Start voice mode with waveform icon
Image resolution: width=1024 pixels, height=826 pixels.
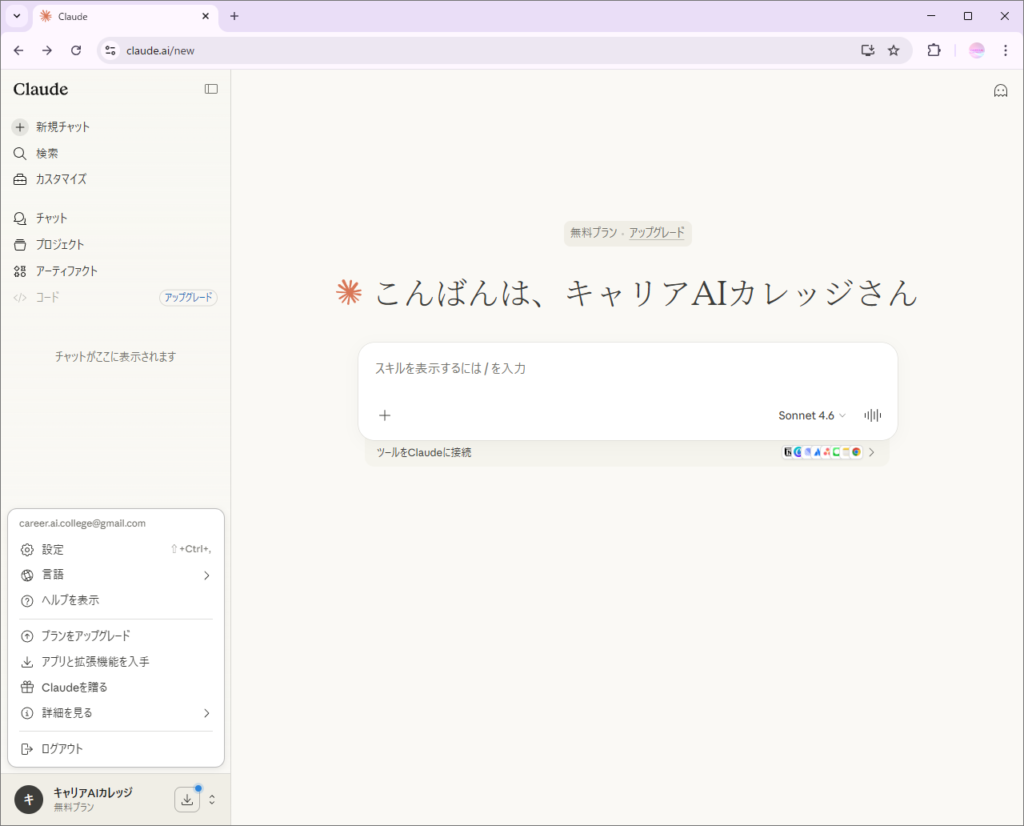[873, 416]
